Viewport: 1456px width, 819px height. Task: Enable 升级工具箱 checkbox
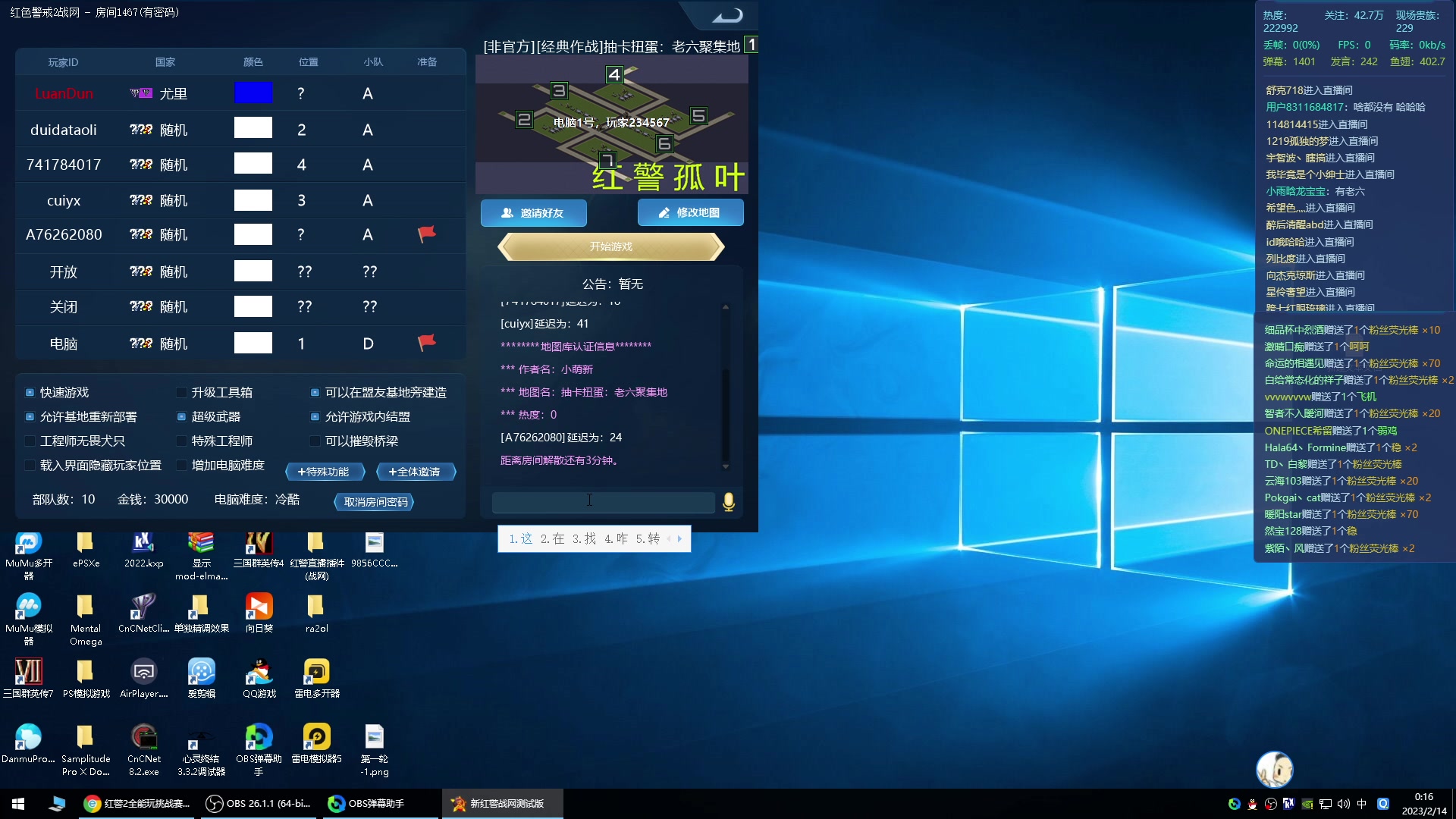click(181, 393)
